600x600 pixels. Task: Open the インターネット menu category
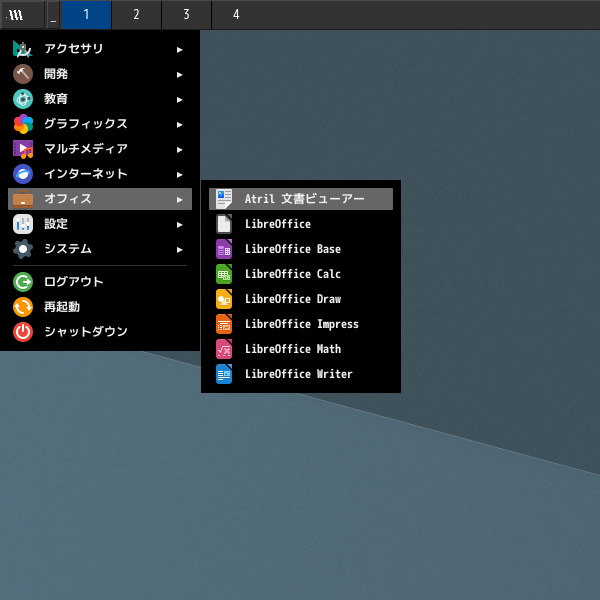pos(85,174)
